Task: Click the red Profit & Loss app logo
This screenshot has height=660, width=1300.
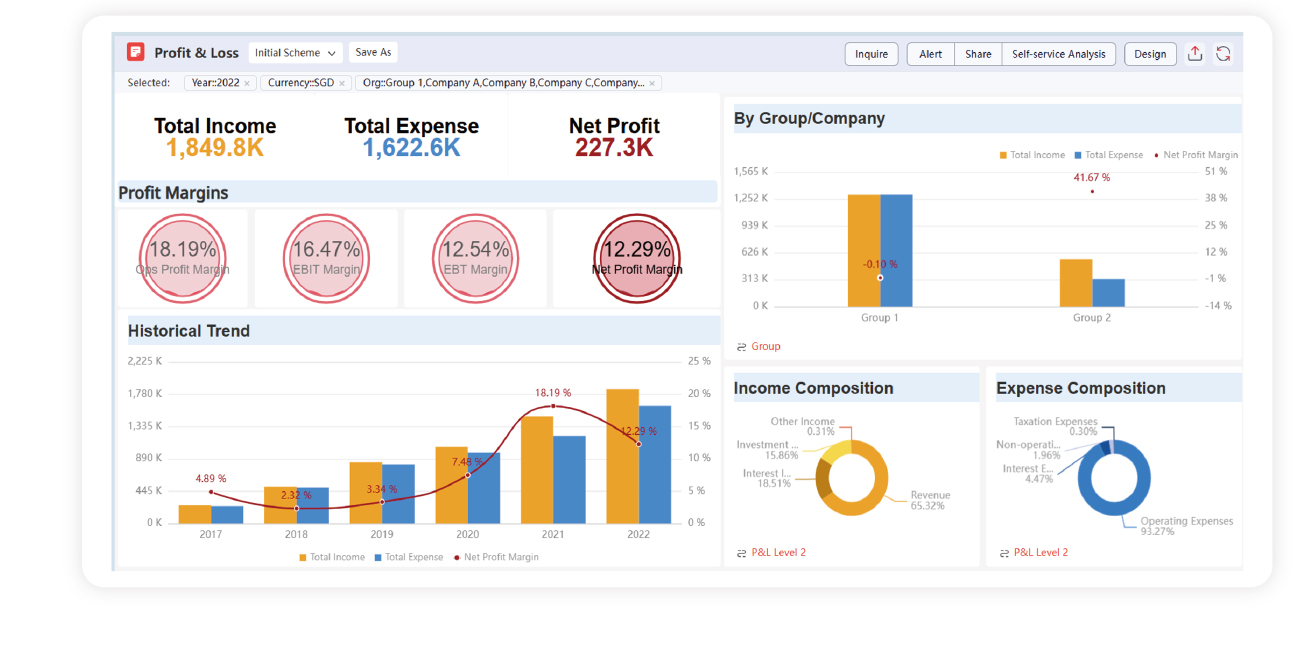Action: [x=136, y=53]
